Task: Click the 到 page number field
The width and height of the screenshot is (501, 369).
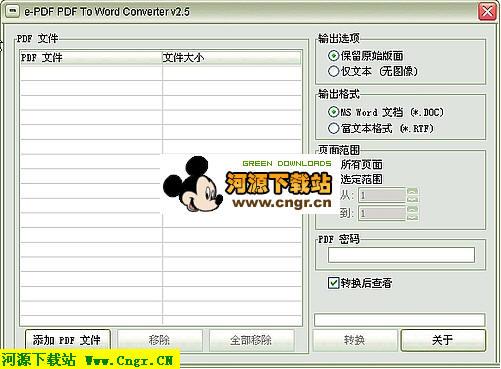Action: point(382,213)
